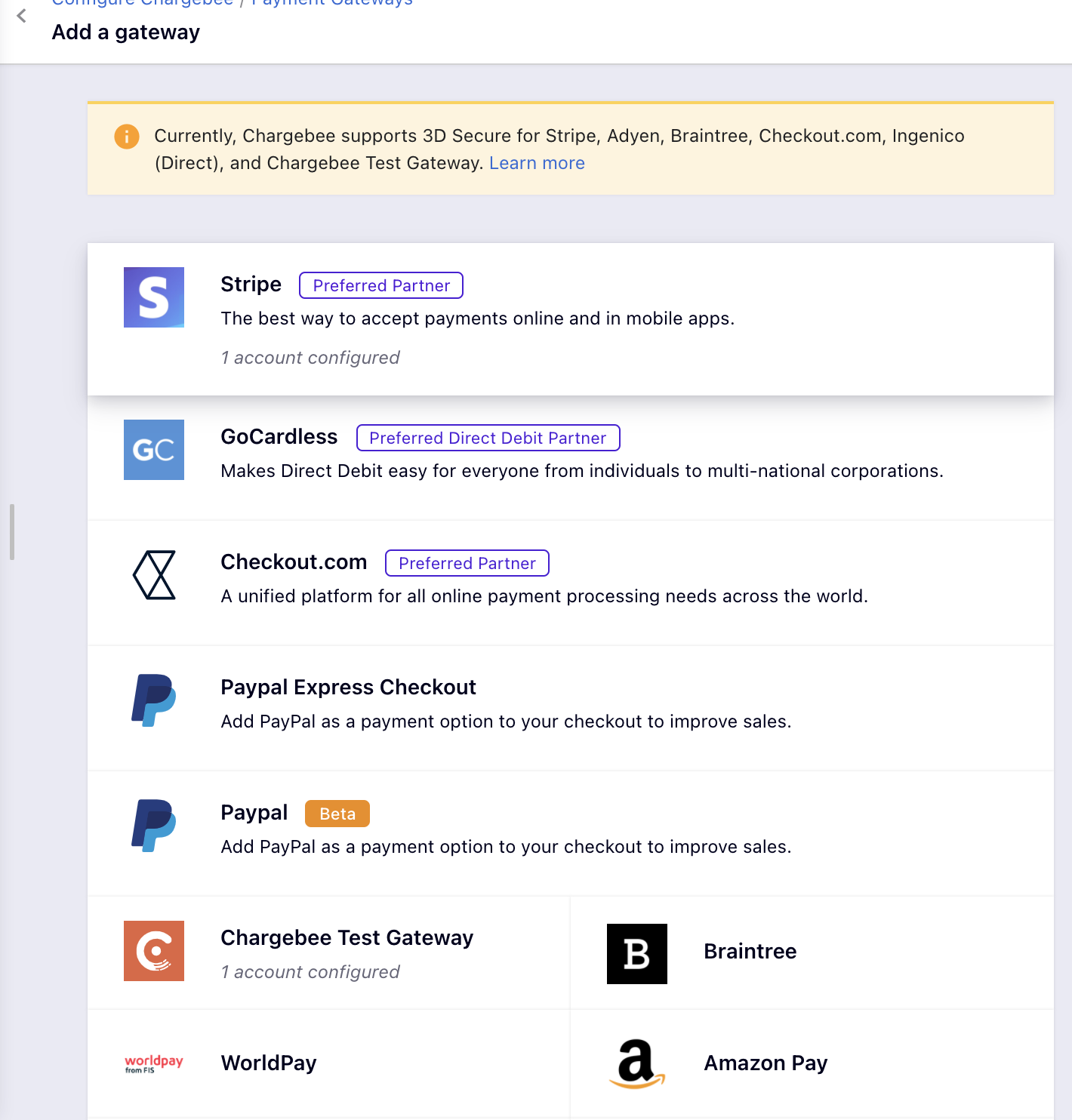Click the Chargebee Test Gateway logo
Image resolution: width=1072 pixels, height=1120 pixels.
pos(154,951)
